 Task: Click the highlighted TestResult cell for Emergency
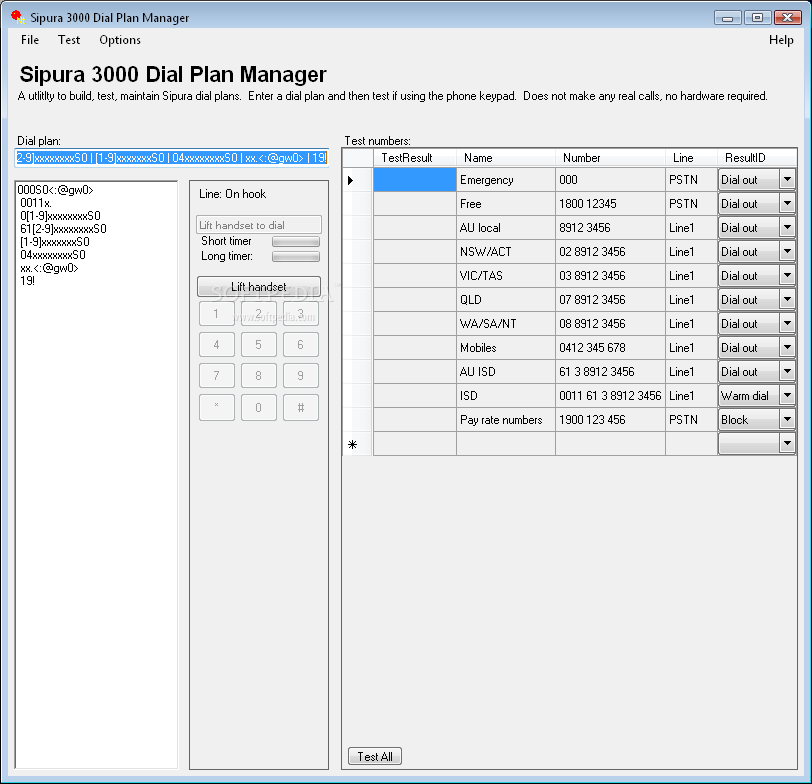[x=415, y=180]
